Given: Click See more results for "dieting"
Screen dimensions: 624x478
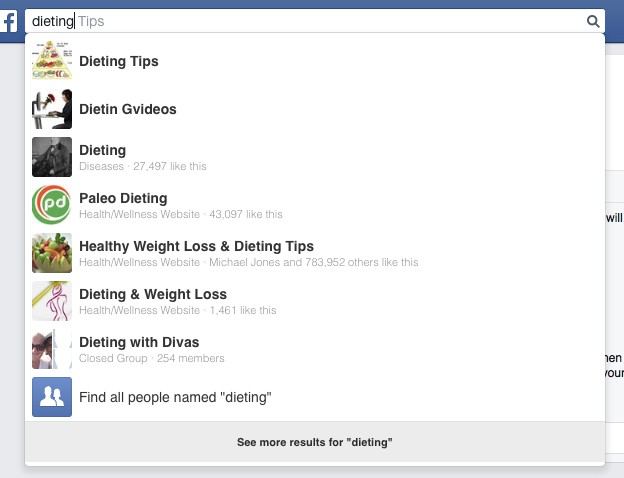Looking at the screenshot, I should click(314, 441).
